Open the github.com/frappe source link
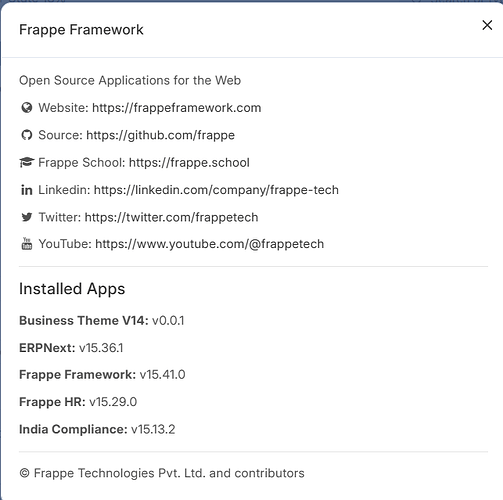Screen dimensions: 503x500 pos(160,135)
